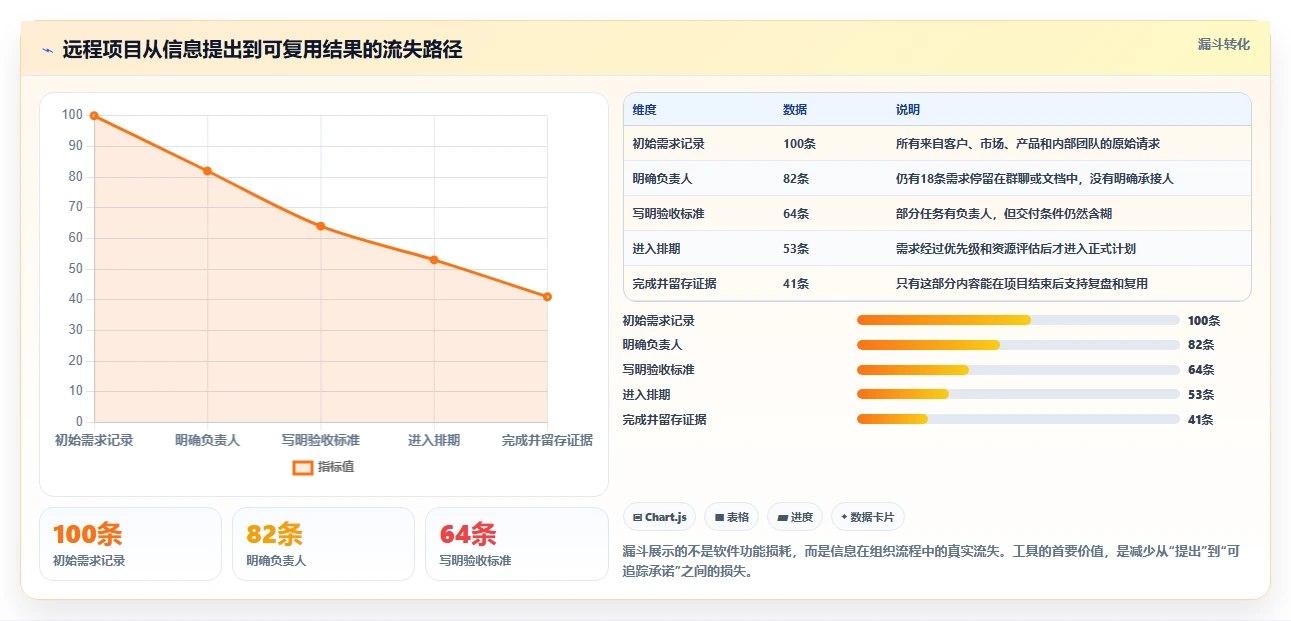The height and width of the screenshot is (621, 1291).
Task: Click the x-axis label 写明验收标准
Action: pyautogui.click(x=321, y=440)
